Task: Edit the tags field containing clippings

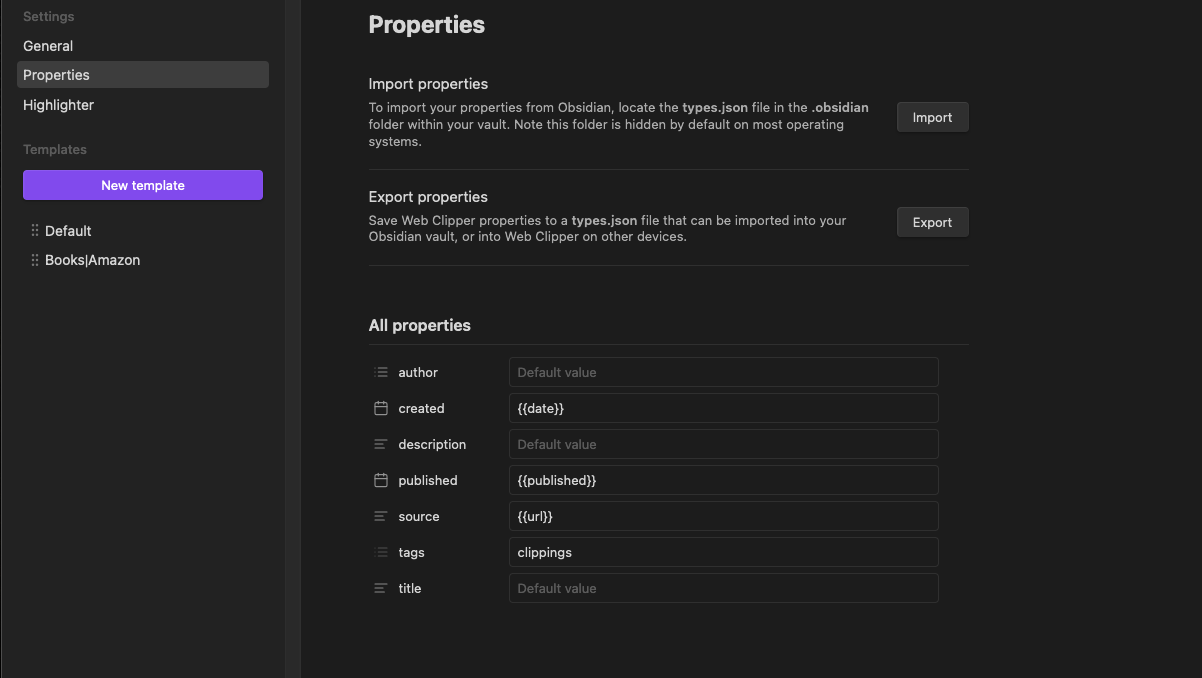Action: (723, 552)
